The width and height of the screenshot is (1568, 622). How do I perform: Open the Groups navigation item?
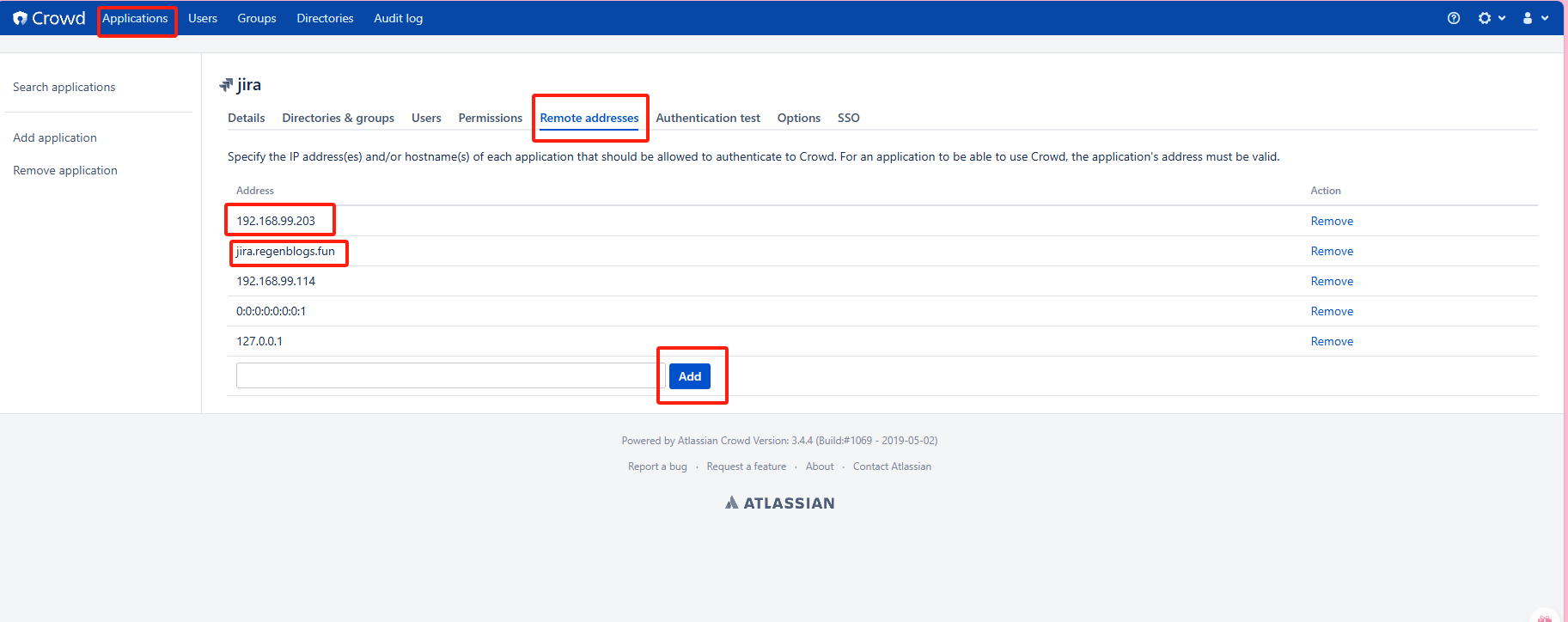[x=257, y=18]
